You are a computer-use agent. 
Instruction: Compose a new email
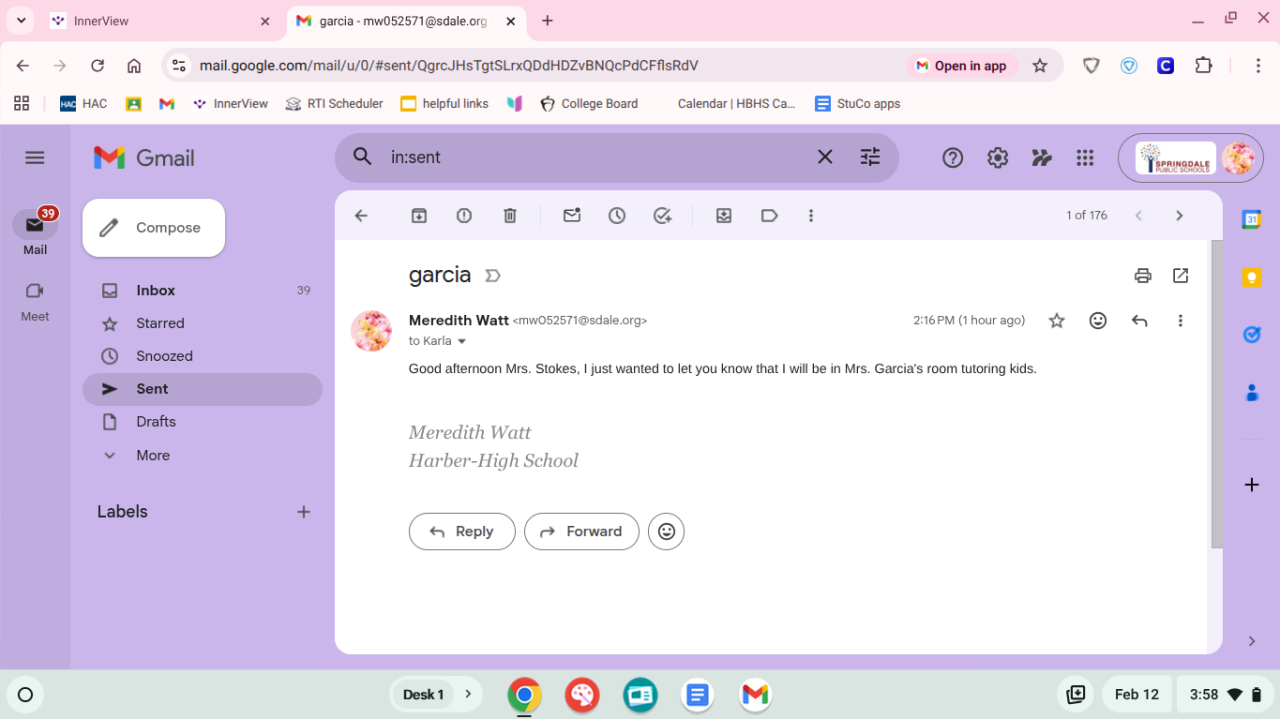click(x=154, y=228)
